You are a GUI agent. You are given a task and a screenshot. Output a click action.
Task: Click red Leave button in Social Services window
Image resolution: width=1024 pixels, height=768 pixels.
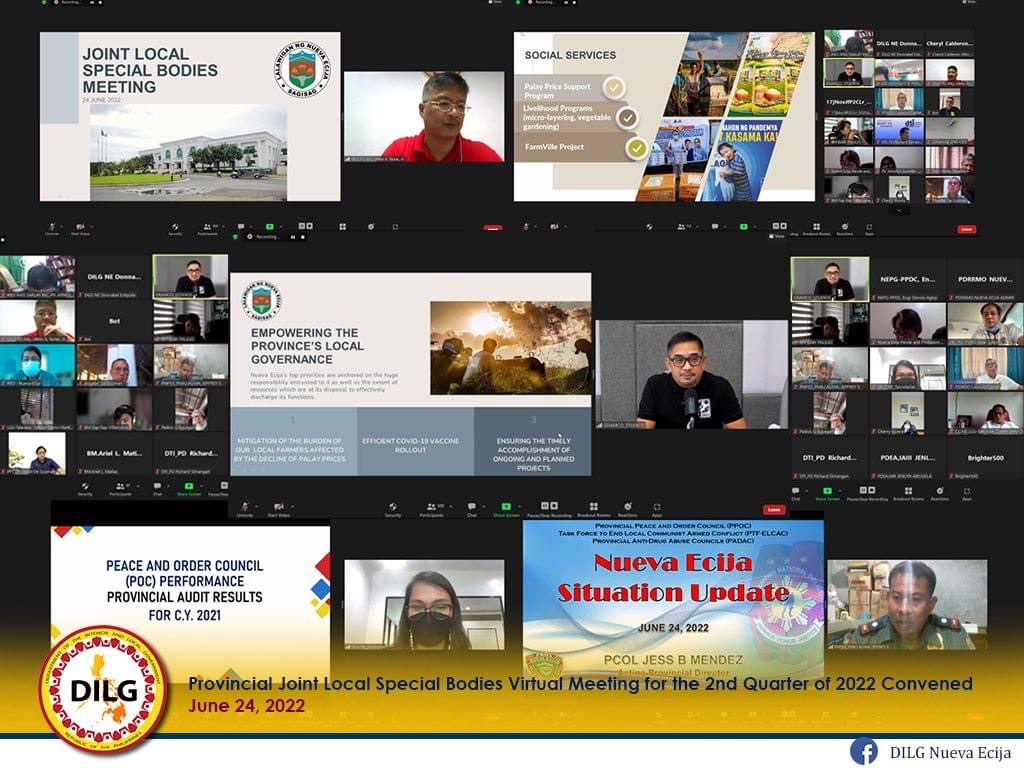click(967, 229)
